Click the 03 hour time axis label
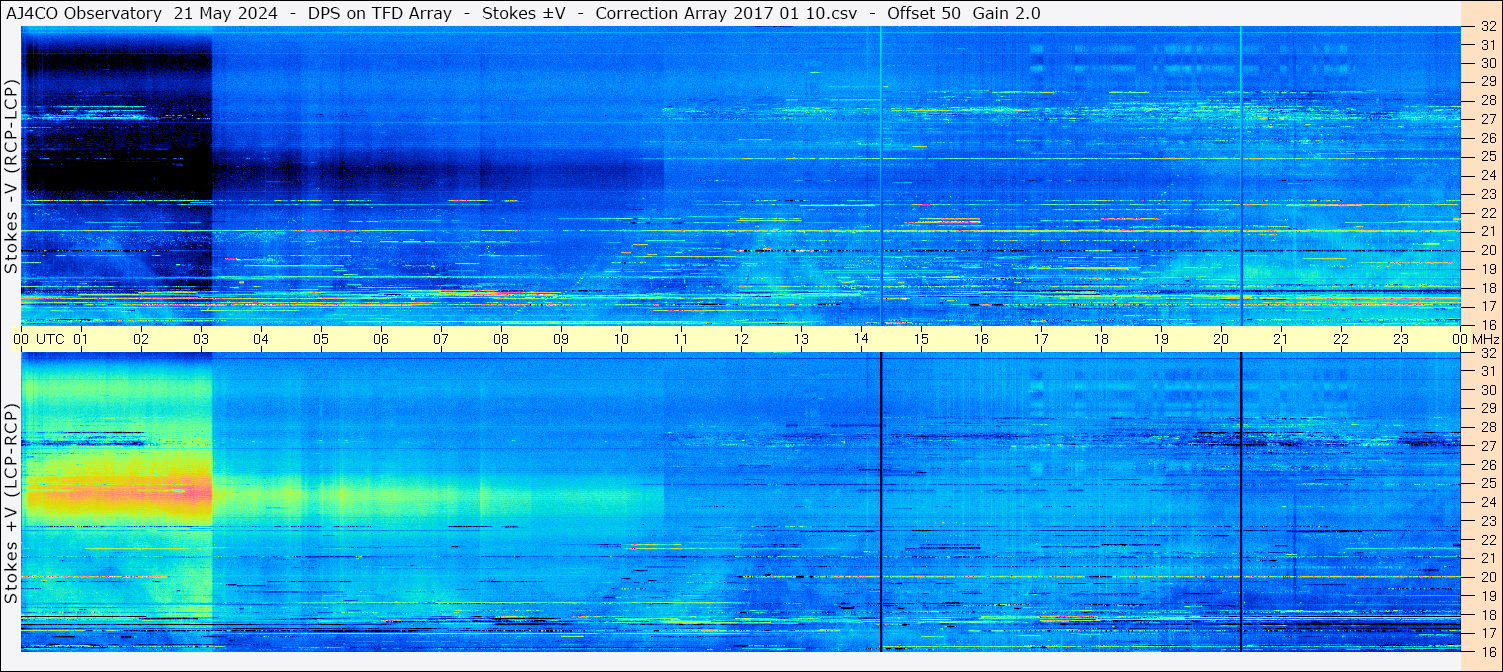The height and width of the screenshot is (672, 1503). 201,339
